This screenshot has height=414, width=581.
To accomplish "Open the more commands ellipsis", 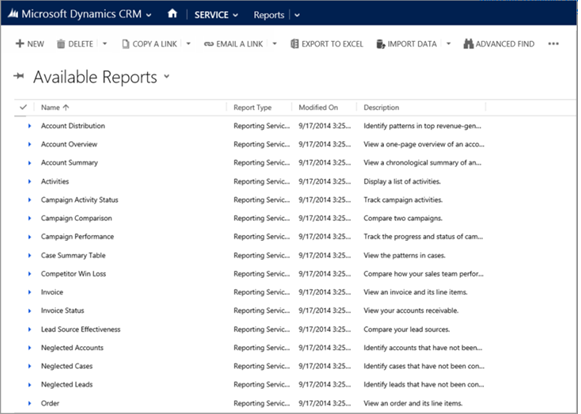I will (x=553, y=44).
